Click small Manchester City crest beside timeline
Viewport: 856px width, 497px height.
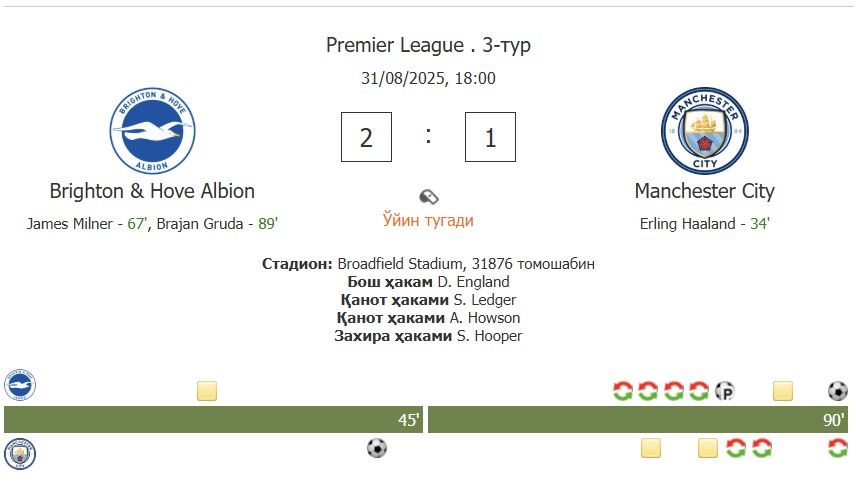(x=20, y=454)
